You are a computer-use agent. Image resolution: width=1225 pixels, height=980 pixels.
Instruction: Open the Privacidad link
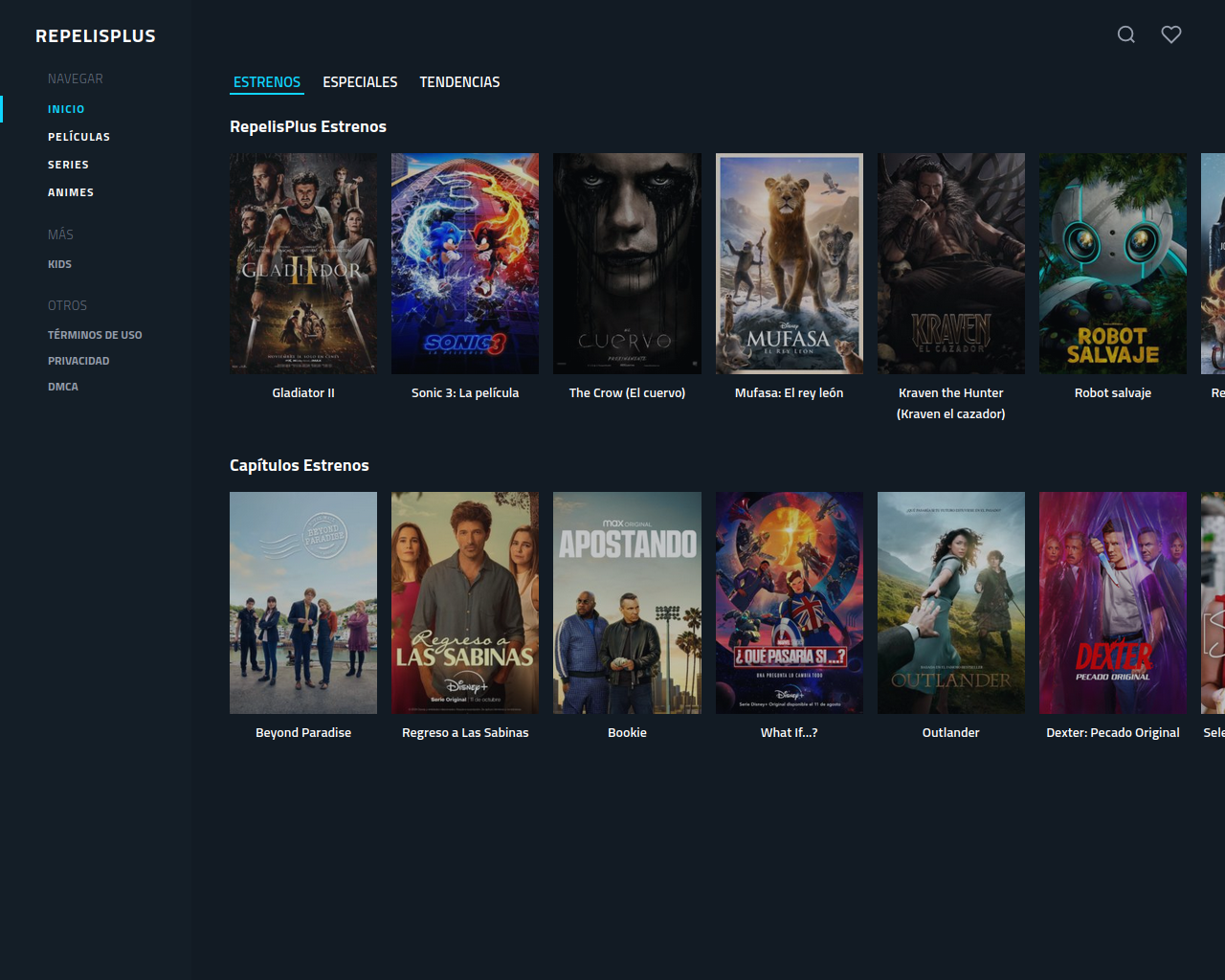click(x=78, y=361)
